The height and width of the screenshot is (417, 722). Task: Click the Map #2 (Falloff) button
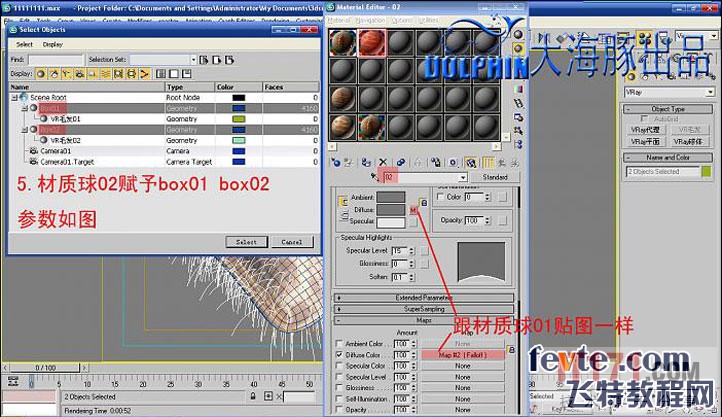coord(462,354)
